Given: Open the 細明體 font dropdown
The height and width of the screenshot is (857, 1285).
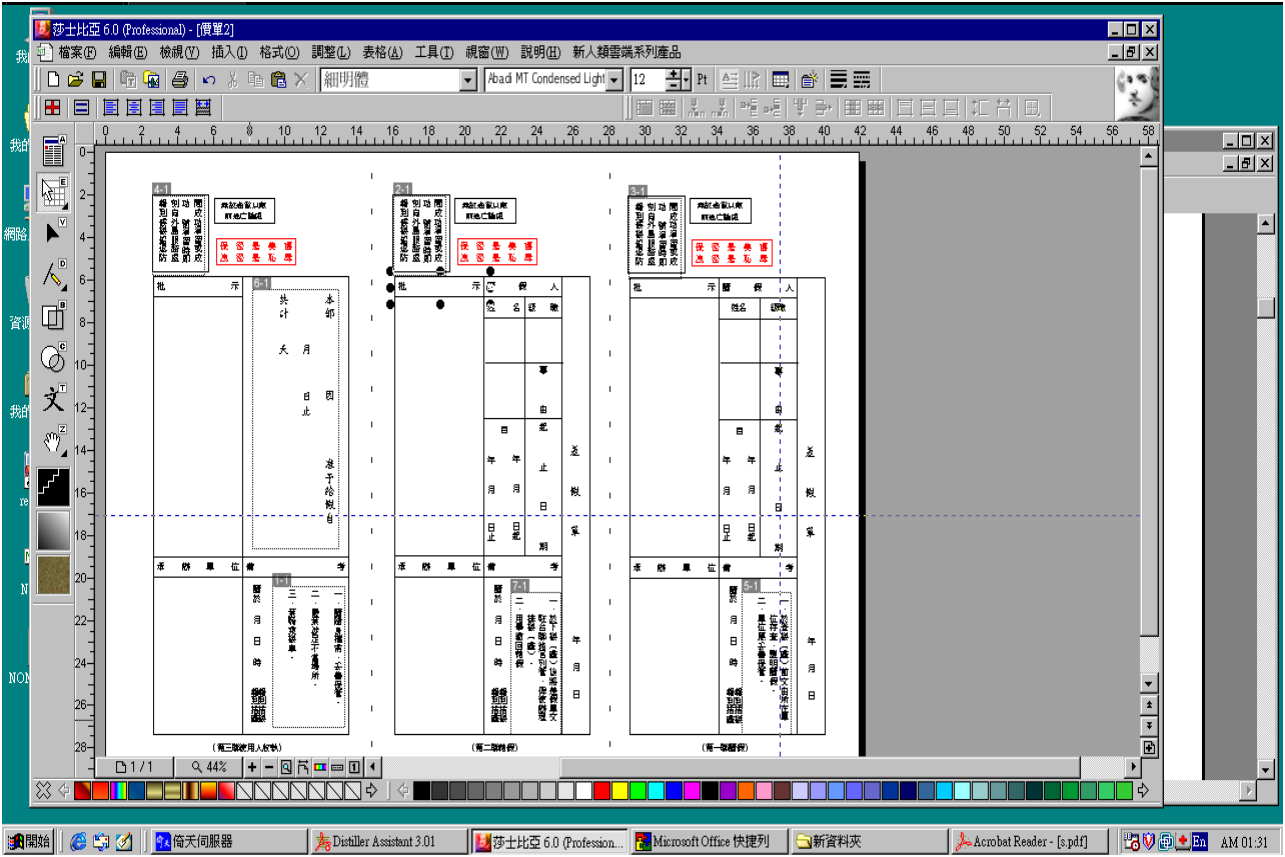Looking at the screenshot, I should pos(468,81).
